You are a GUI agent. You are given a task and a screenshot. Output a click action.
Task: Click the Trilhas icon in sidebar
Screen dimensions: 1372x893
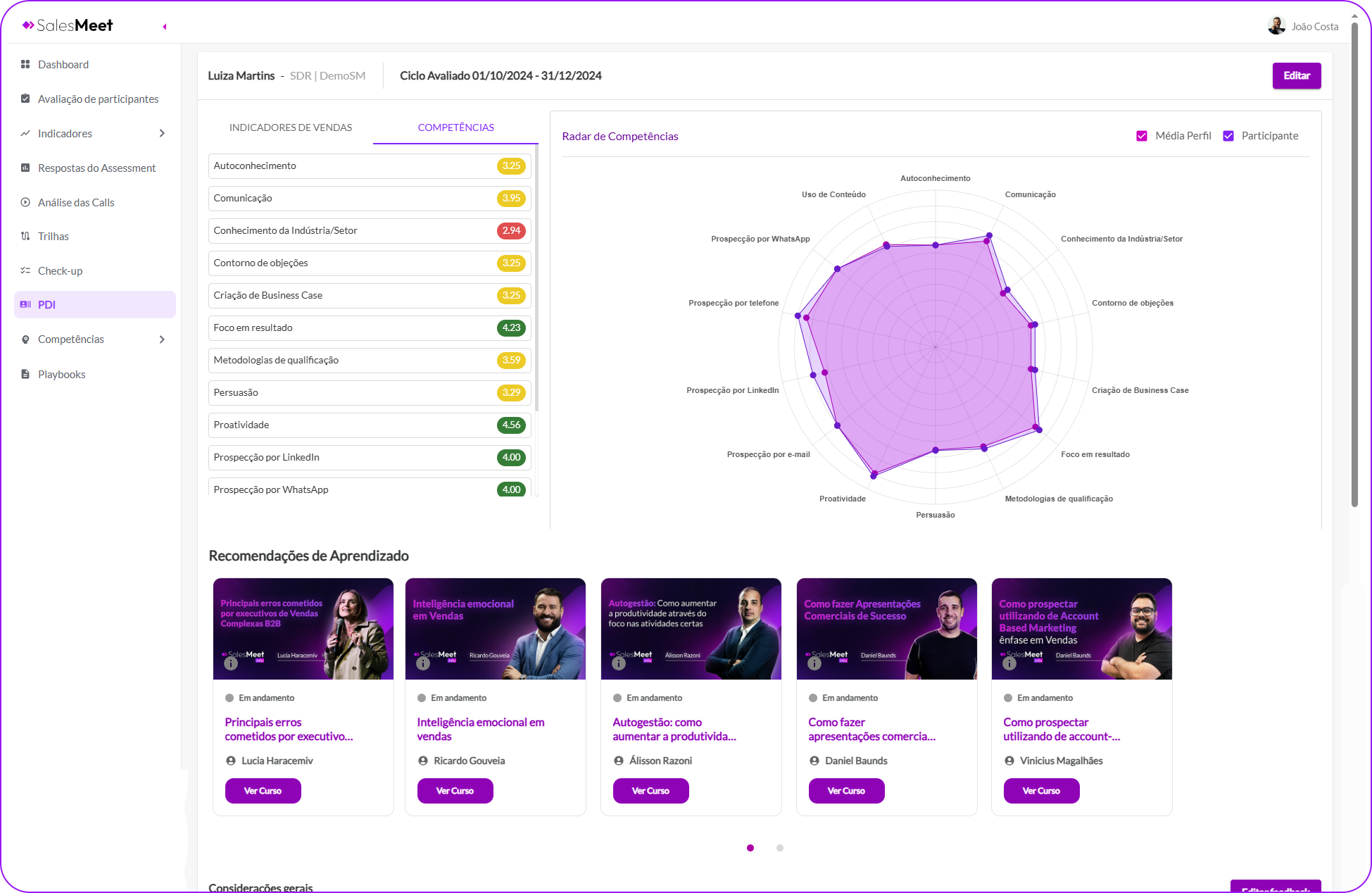pos(25,236)
